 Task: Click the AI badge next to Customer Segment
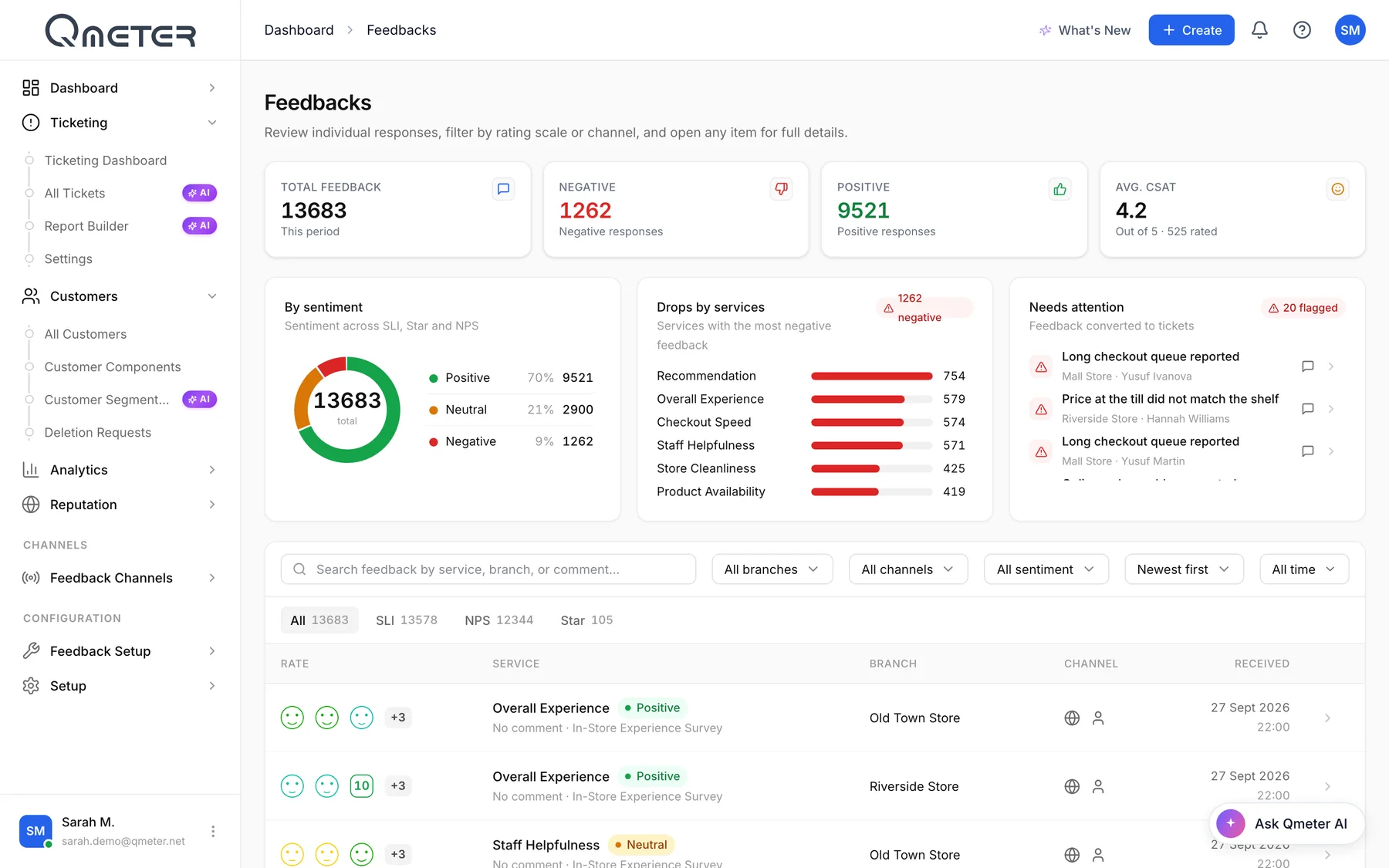coord(199,400)
